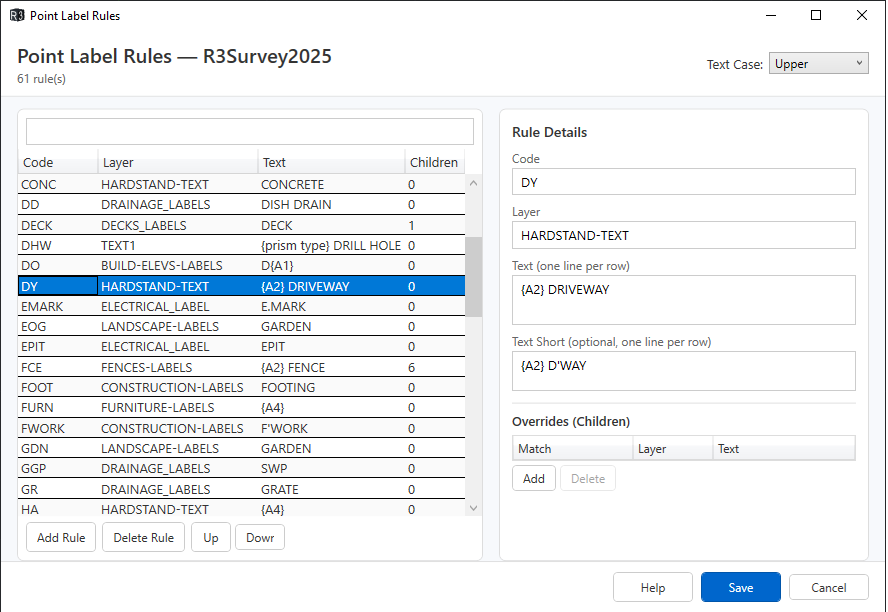Screen dimensions: 888x612
Task: Click scroll down arrow of rules list
Action: (x=473, y=508)
